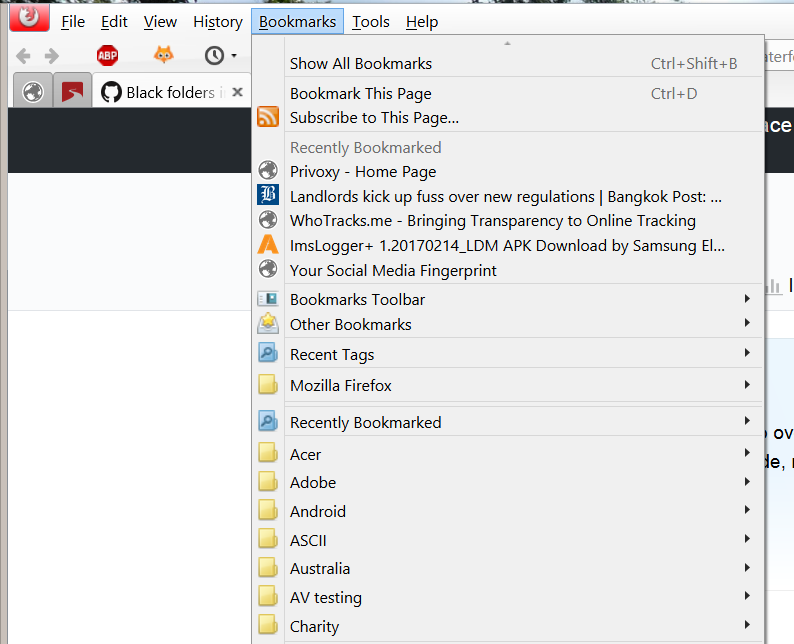Click the Android folder icon
This screenshot has height=644, width=794.
(268, 510)
